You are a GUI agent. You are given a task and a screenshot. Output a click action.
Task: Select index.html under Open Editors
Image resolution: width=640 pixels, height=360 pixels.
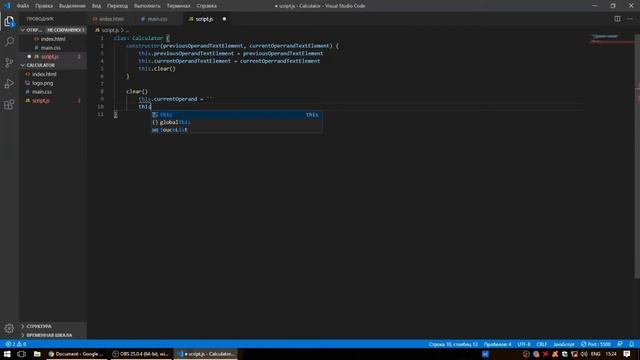53,39
